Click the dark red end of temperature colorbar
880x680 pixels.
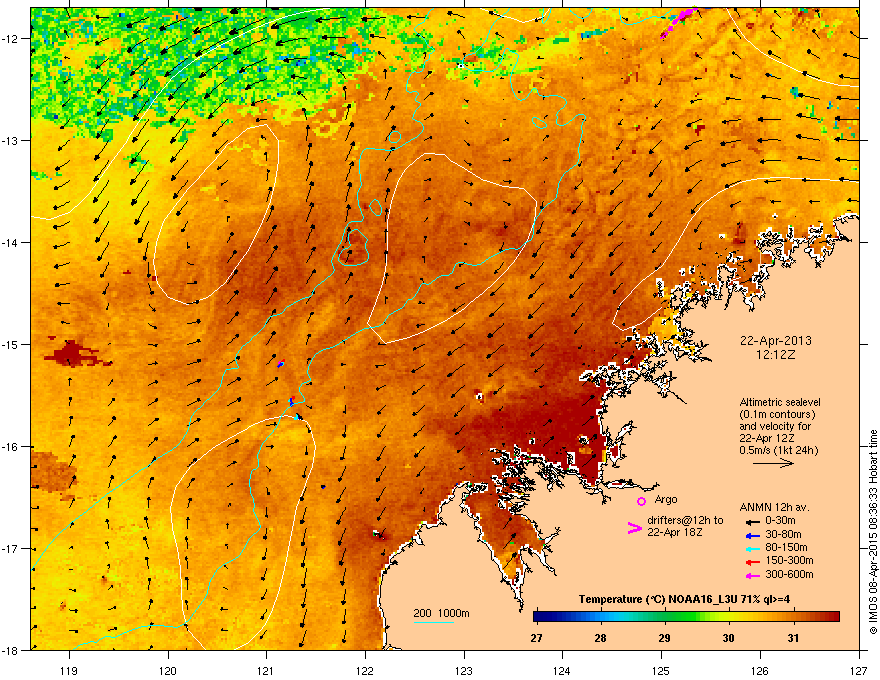pos(833,617)
